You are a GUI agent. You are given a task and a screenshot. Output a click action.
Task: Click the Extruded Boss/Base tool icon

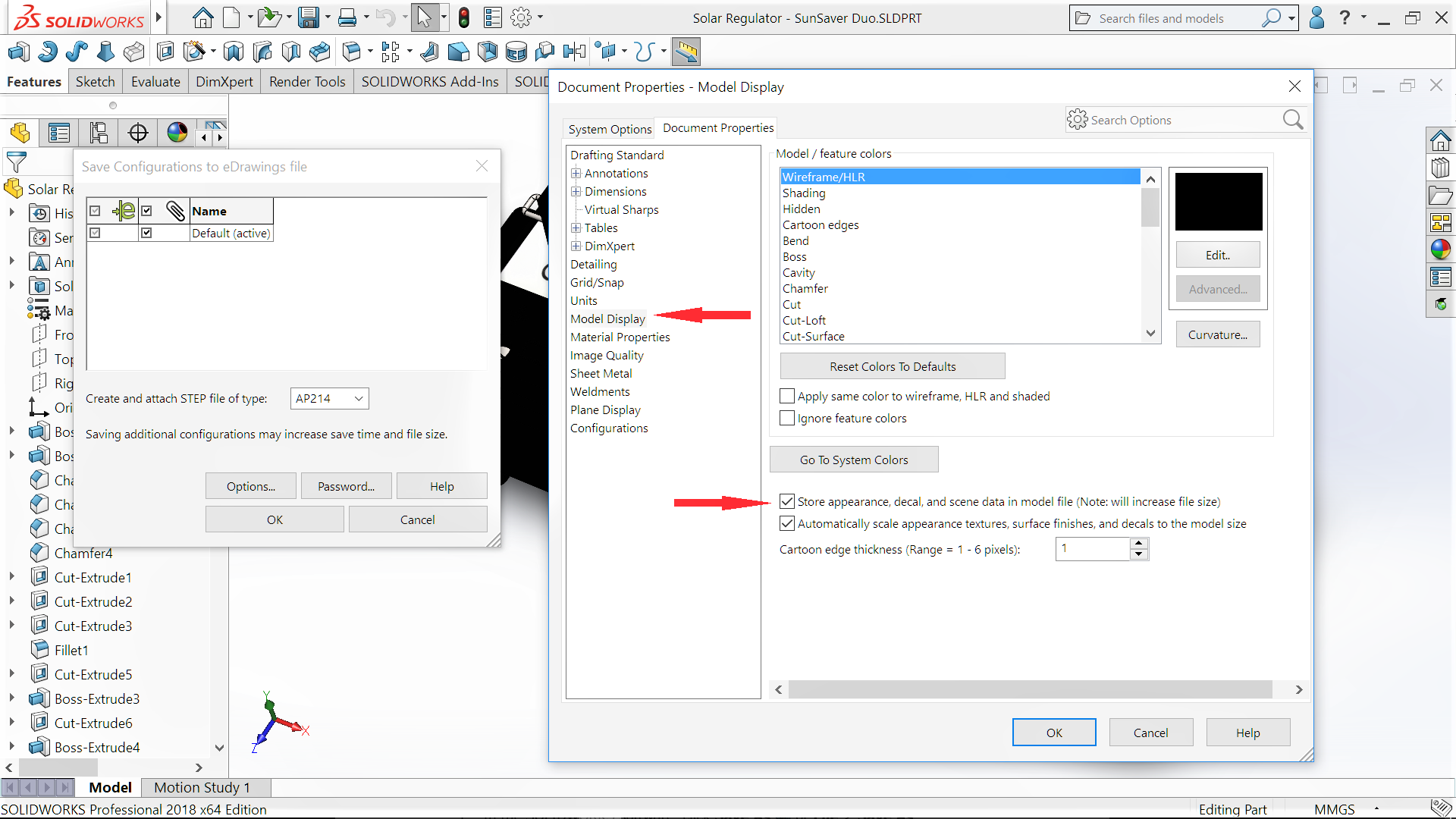point(18,52)
